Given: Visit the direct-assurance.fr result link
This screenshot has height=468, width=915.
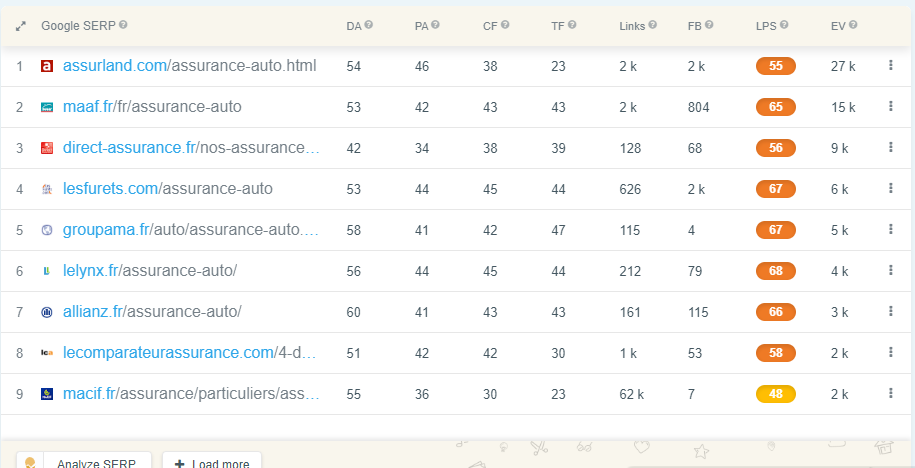Looking at the screenshot, I should 191,148.
